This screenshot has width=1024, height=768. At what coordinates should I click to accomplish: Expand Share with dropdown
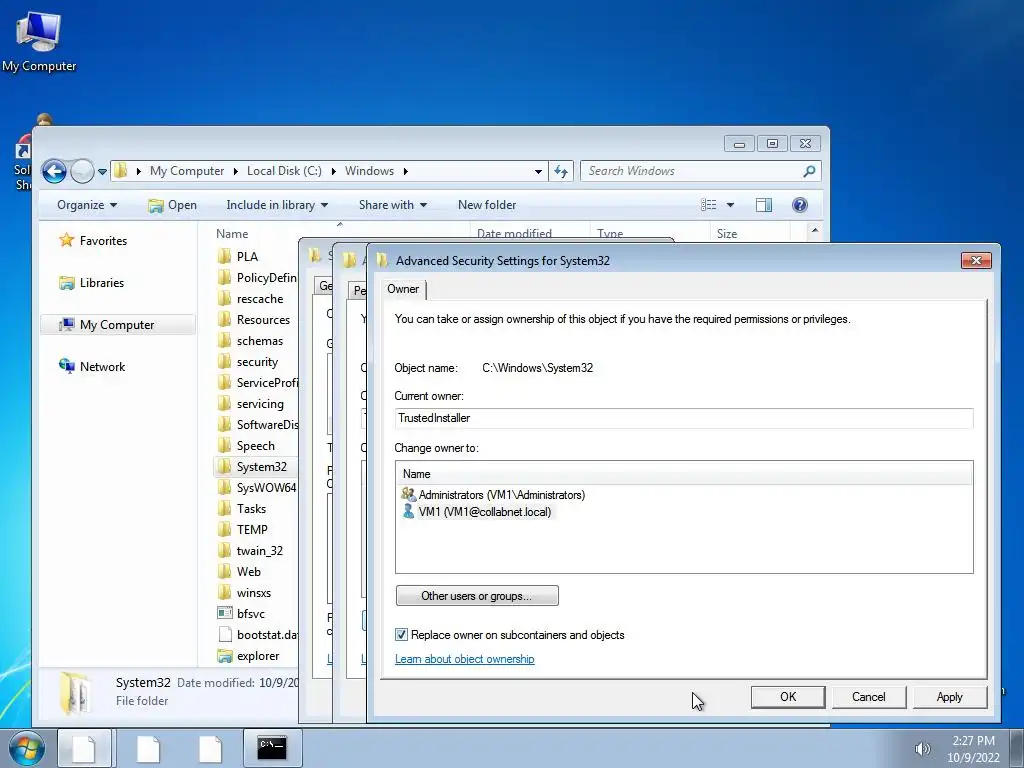[x=392, y=205]
